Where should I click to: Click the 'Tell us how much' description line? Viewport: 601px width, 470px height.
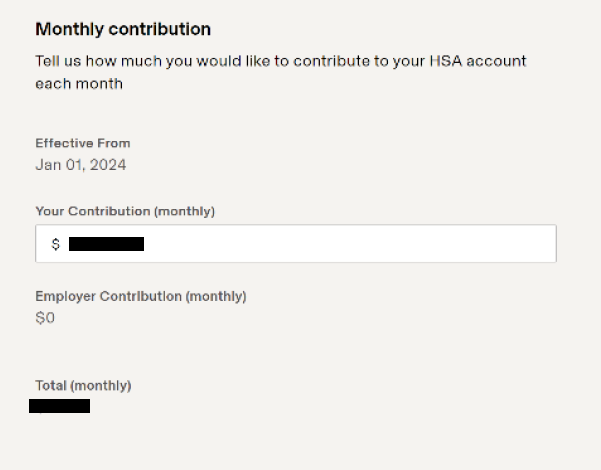[x=281, y=61]
